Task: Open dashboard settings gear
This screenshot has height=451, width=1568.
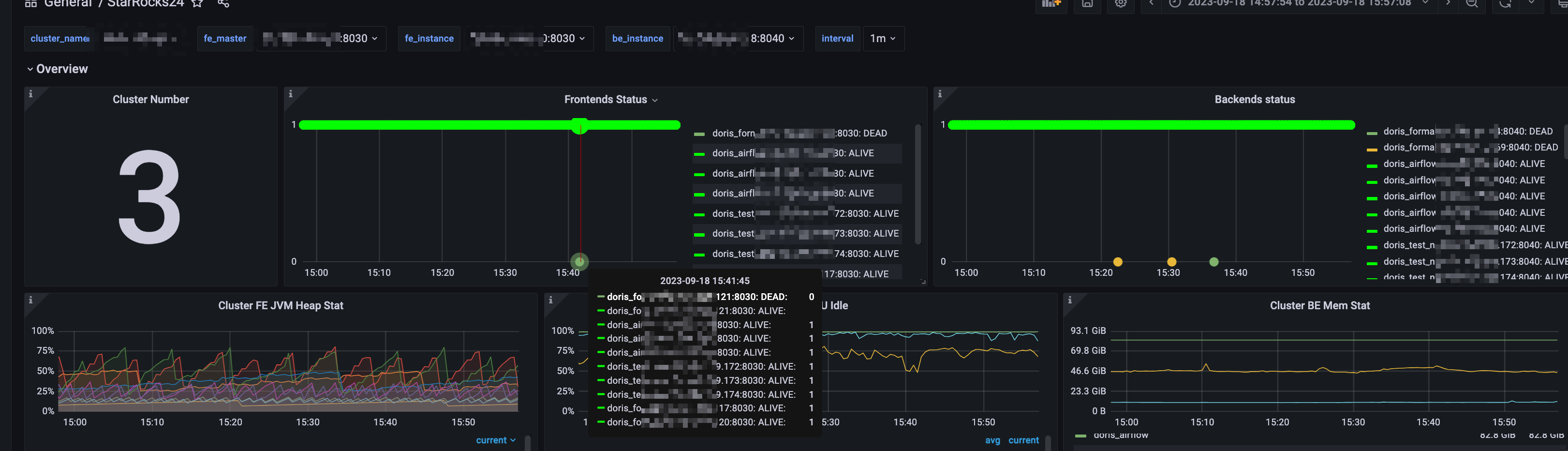Action: [1120, 4]
